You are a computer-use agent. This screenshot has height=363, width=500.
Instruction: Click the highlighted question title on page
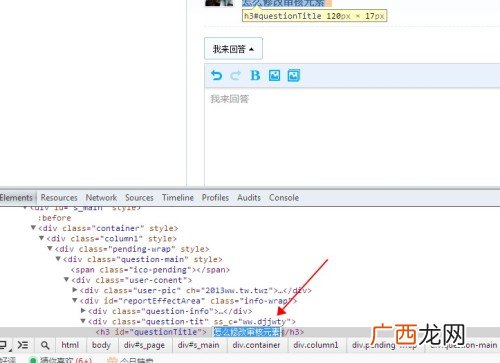pos(283,3)
